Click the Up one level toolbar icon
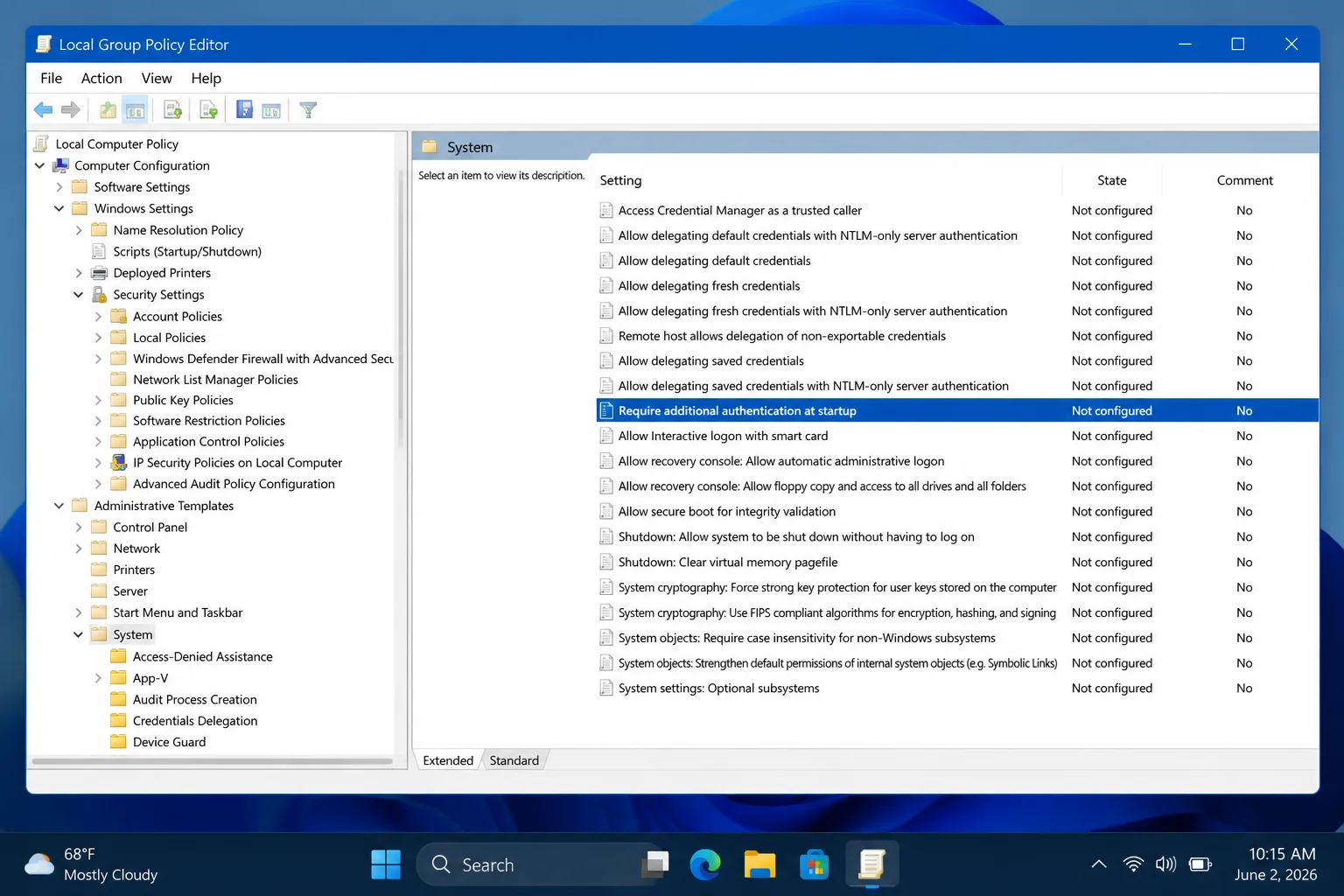This screenshot has width=1344, height=896. pyautogui.click(x=108, y=110)
